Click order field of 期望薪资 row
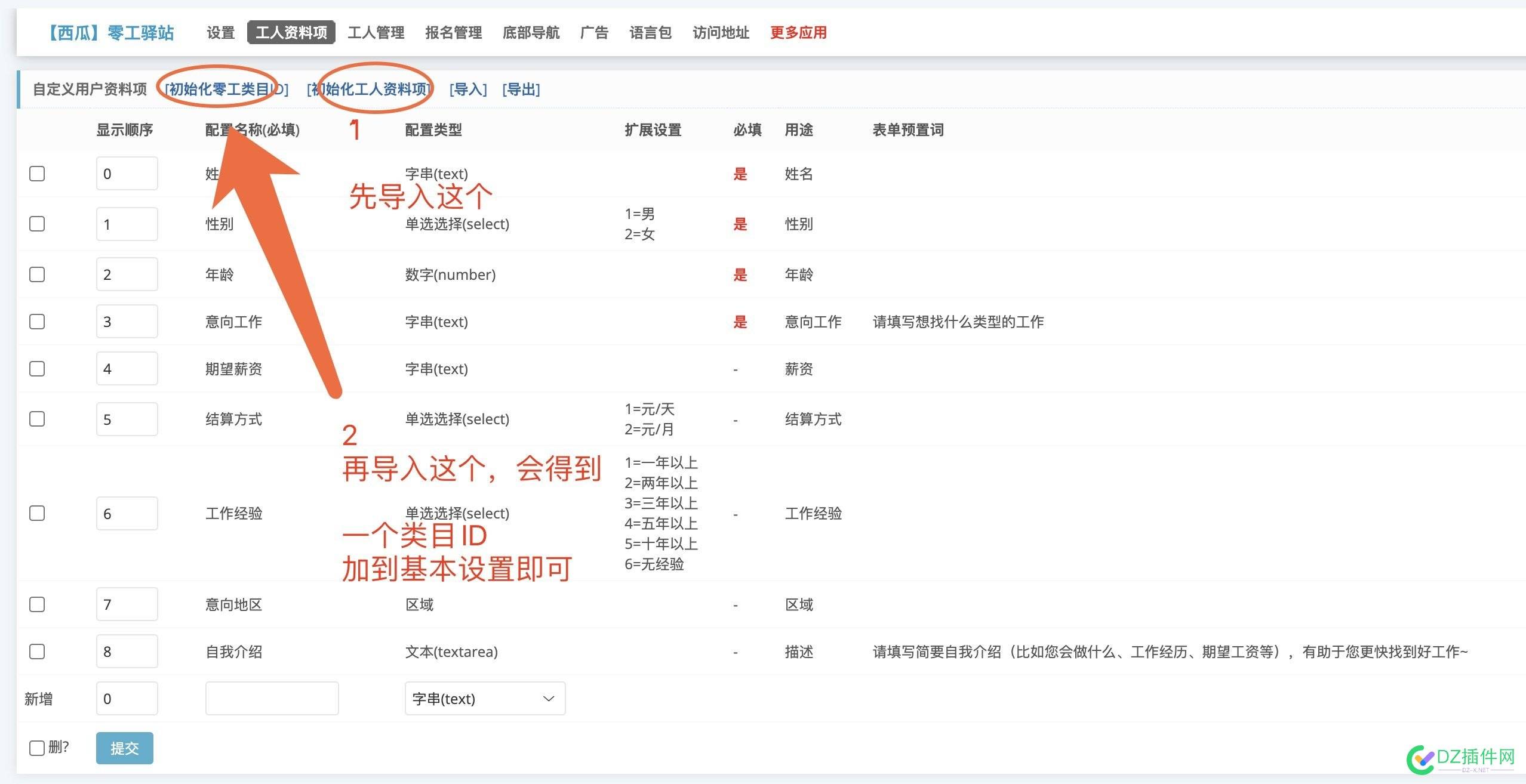The height and width of the screenshot is (784, 1526). [x=127, y=369]
